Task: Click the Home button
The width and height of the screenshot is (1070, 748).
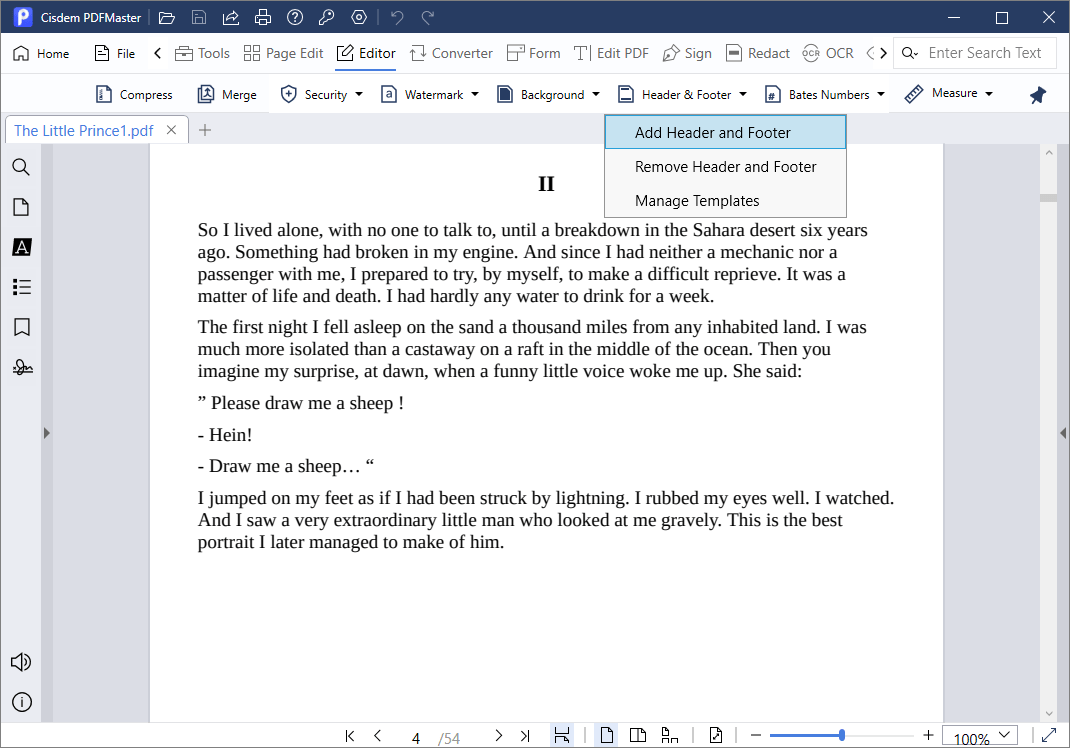Action: [41, 53]
